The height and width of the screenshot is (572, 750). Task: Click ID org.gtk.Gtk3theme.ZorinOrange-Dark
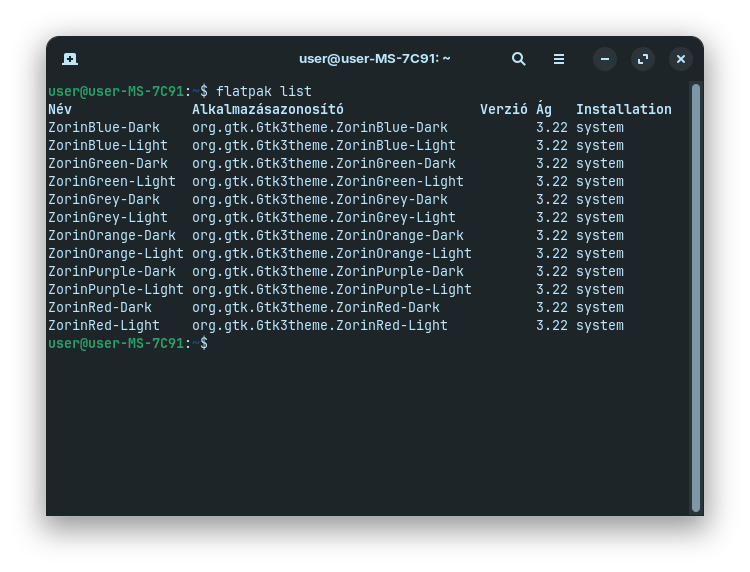coord(328,235)
